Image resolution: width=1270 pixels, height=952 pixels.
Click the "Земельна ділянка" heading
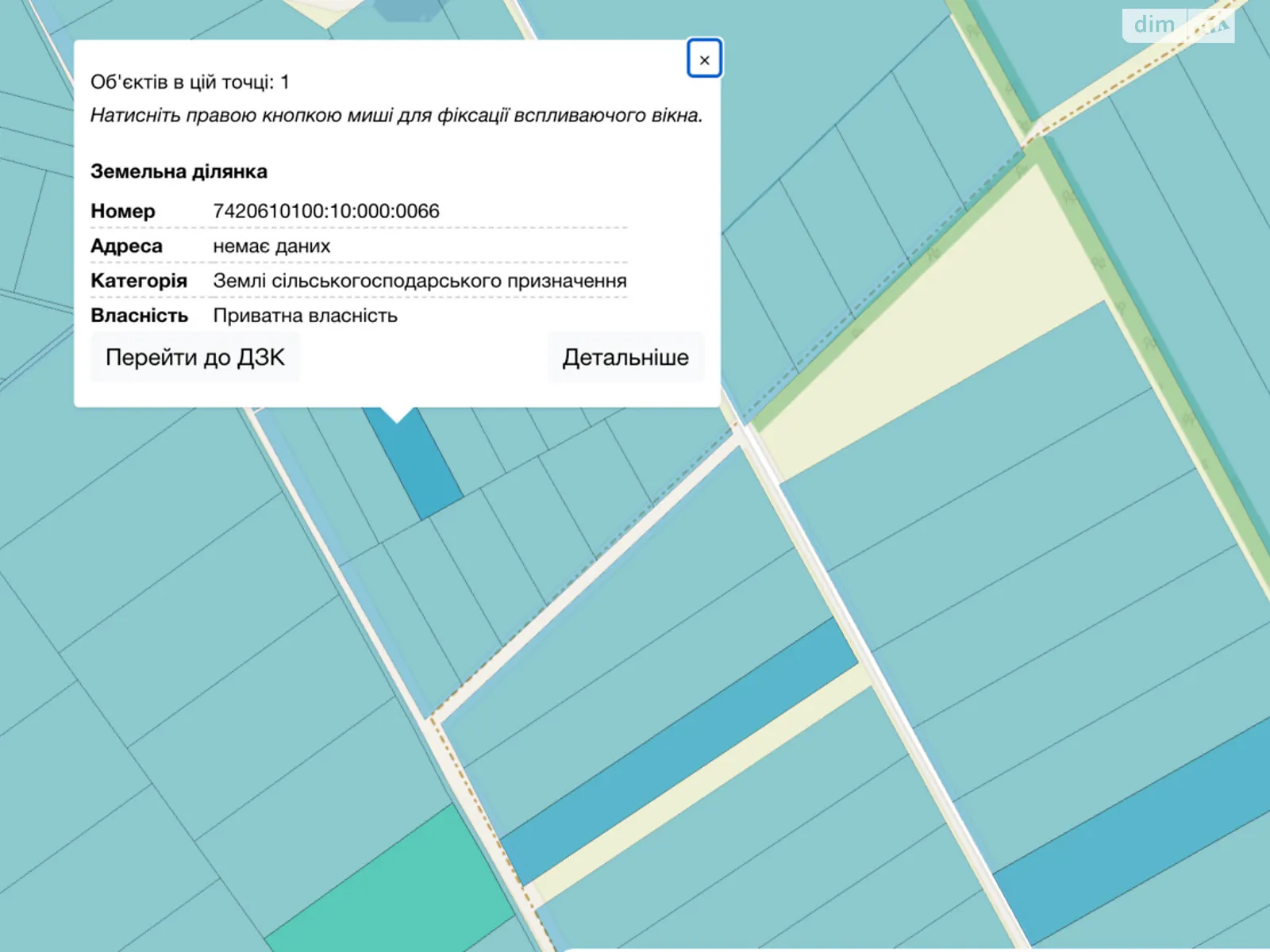pos(179,171)
